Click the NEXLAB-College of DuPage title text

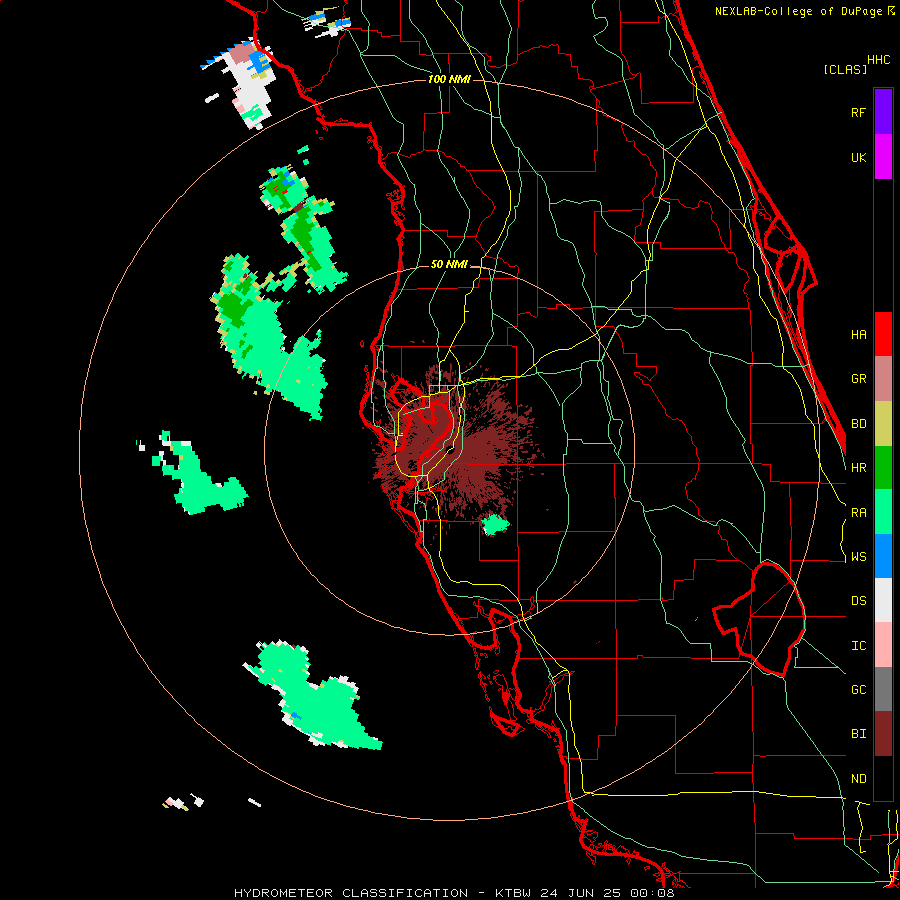(x=800, y=11)
